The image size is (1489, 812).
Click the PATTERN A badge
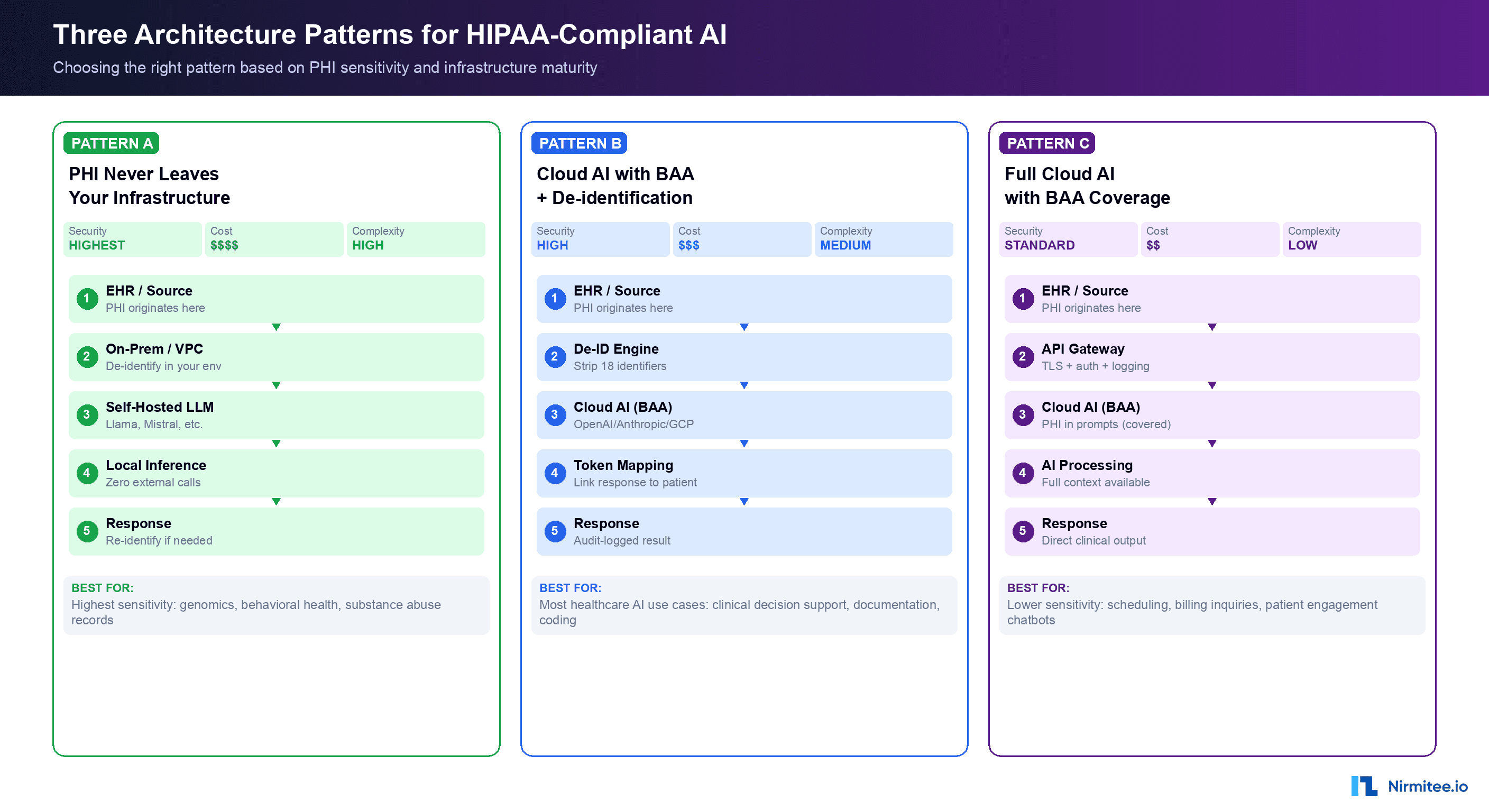[111, 143]
